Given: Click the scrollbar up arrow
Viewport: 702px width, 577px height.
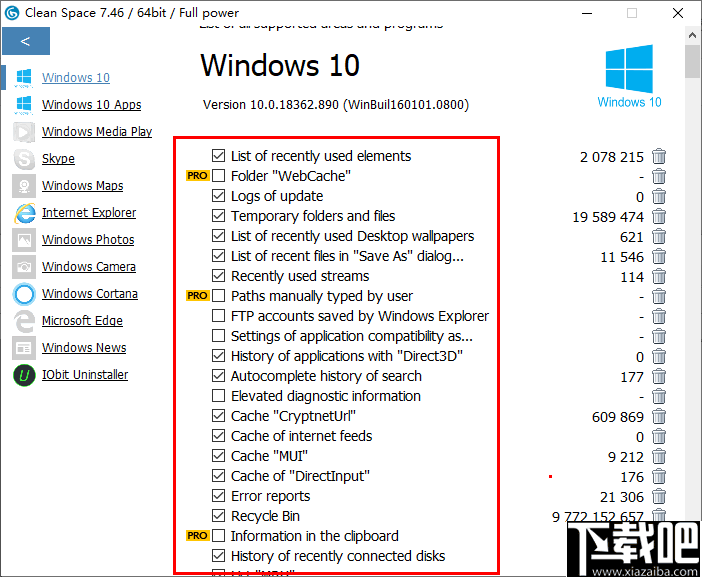Looking at the screenshot, I should [693, 35].
